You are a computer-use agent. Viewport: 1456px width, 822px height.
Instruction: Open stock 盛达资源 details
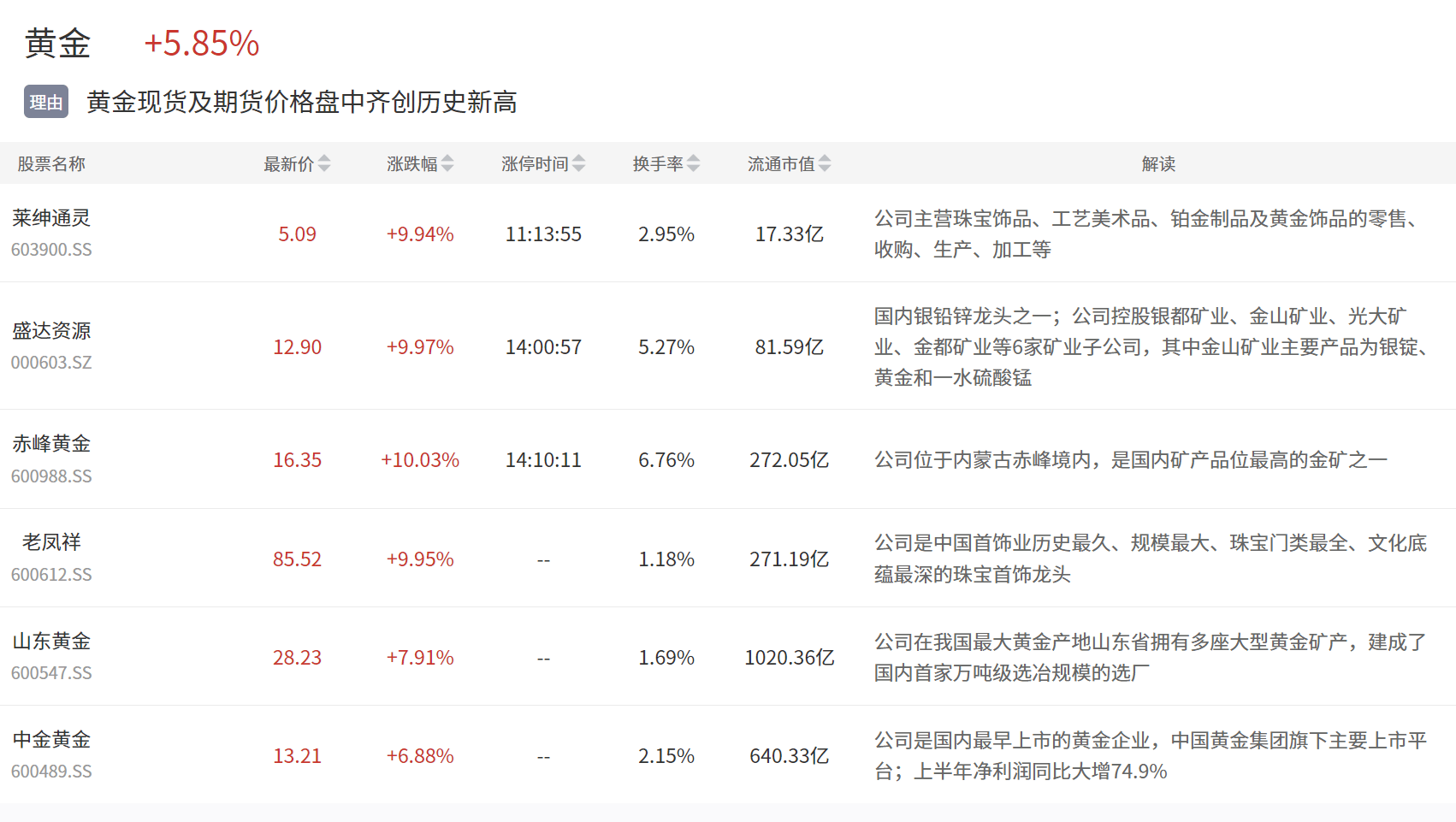[x=51, y=331]
